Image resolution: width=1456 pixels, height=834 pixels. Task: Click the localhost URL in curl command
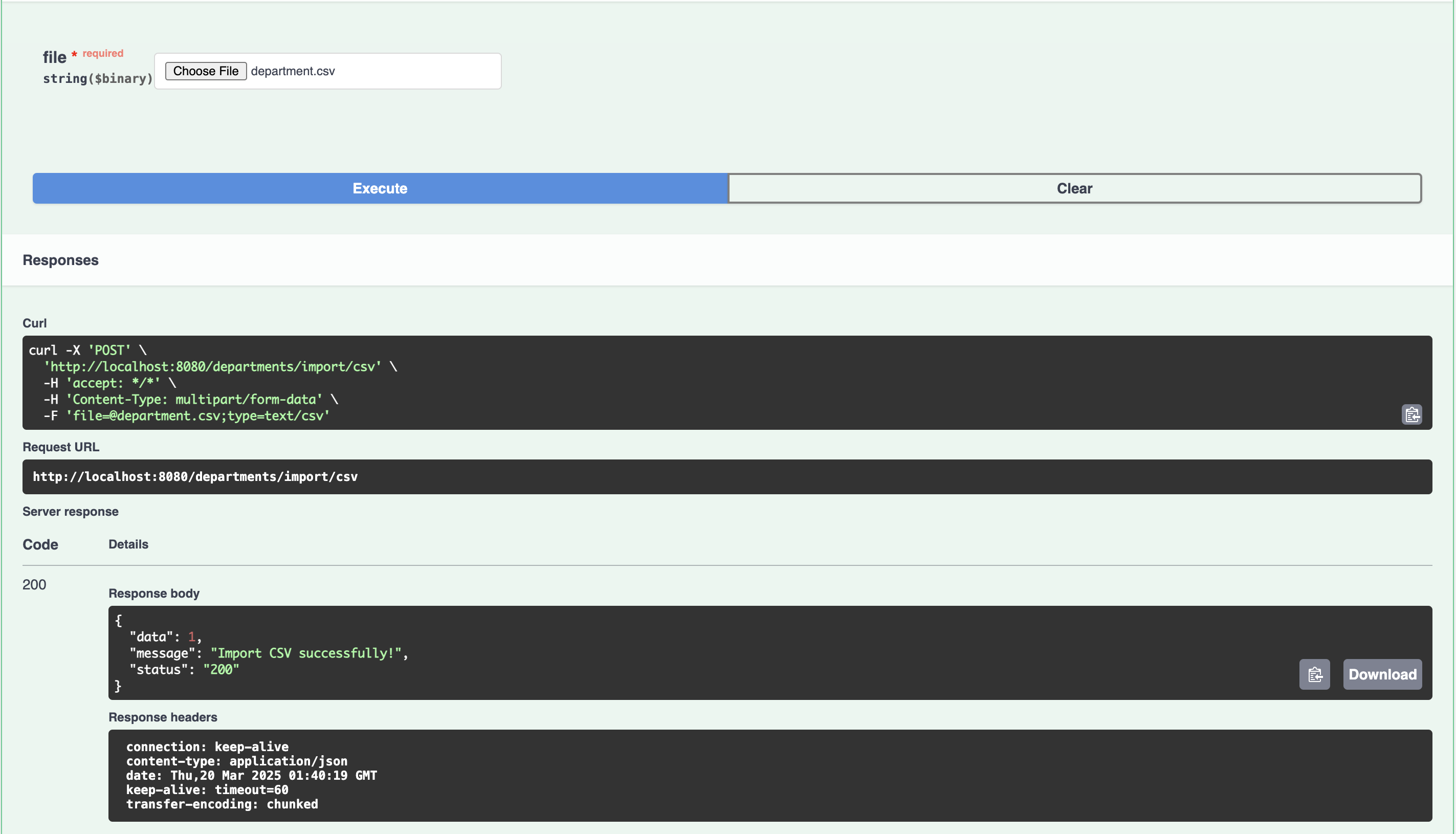pyautogui.click(x=212, y=366)
